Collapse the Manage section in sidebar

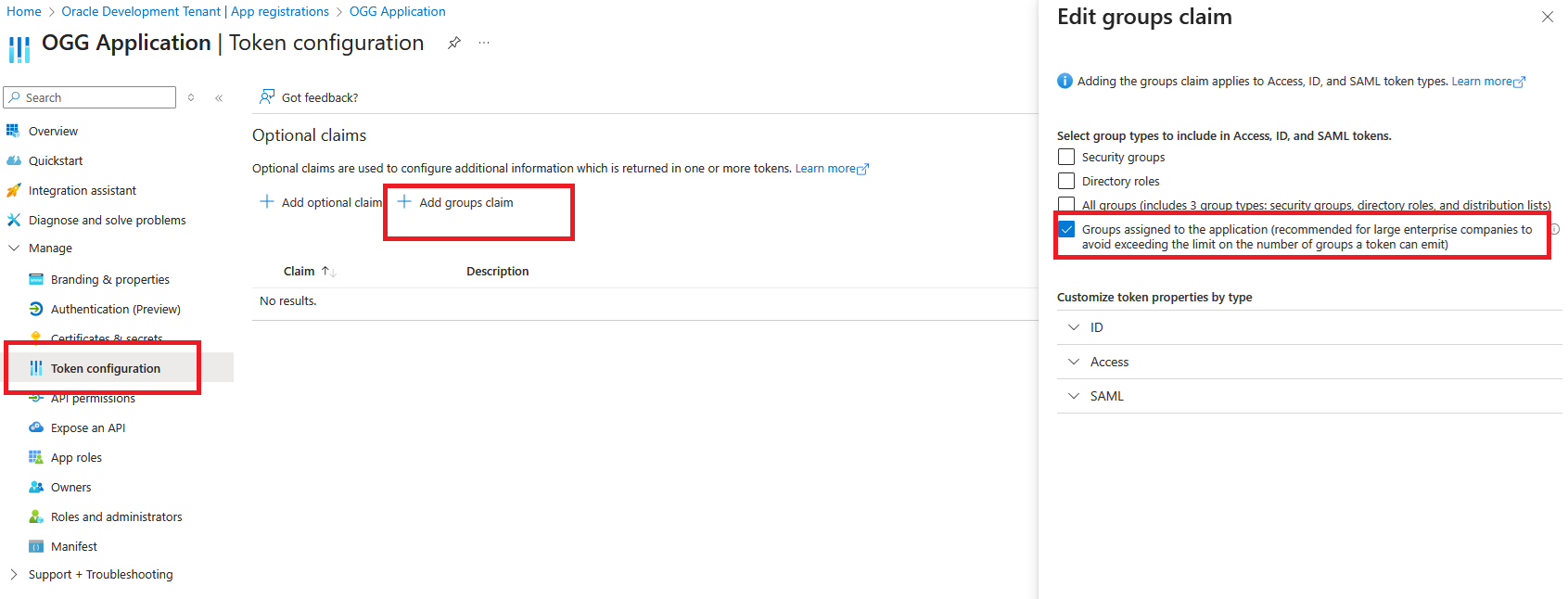[14, 248]
